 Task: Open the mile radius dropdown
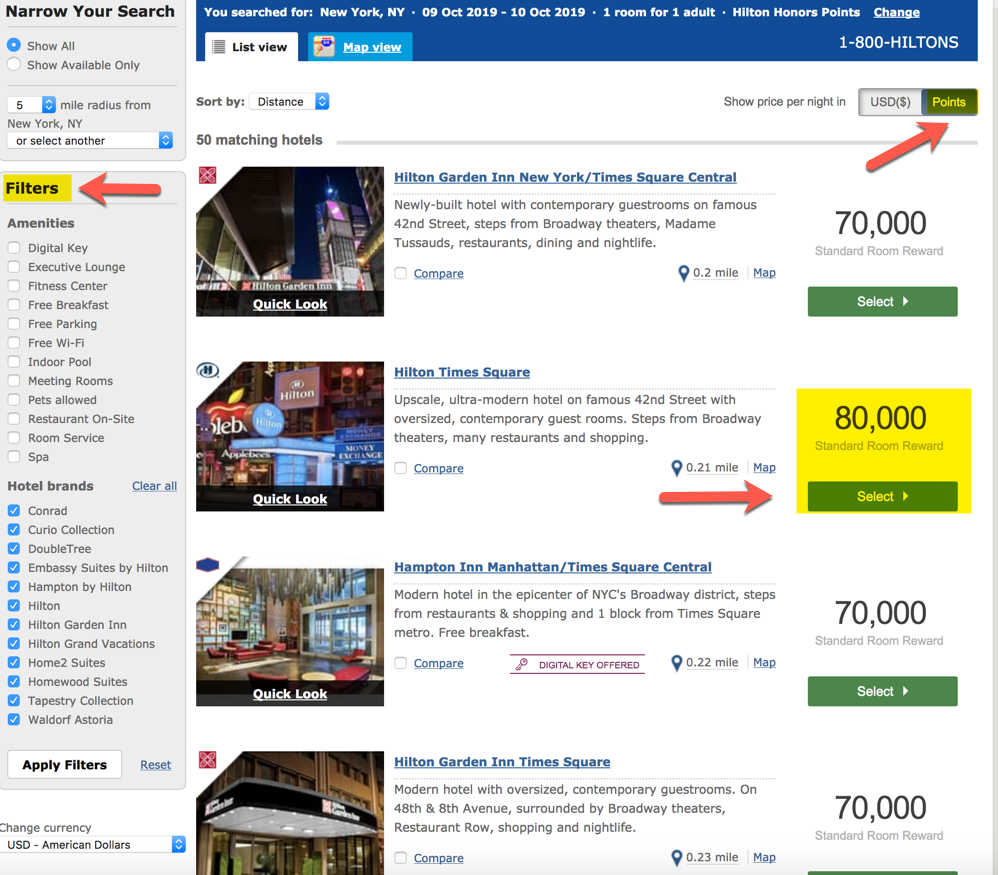point(31,104)
